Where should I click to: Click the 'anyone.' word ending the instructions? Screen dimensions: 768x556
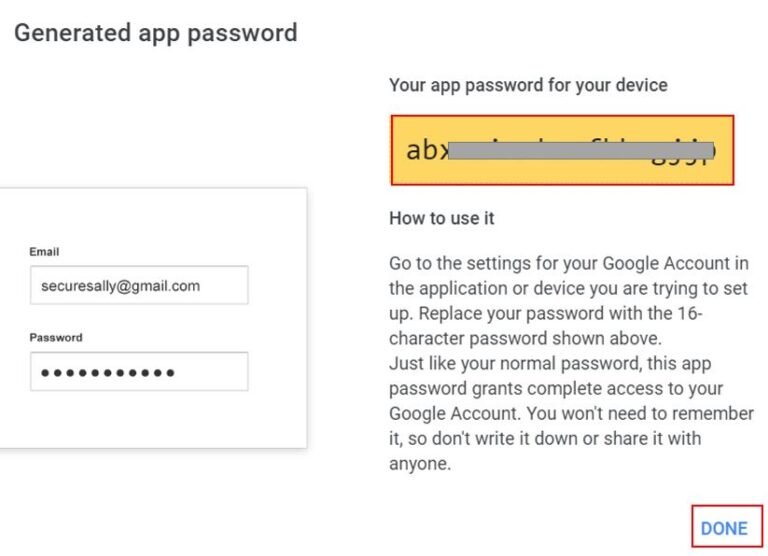419,464
